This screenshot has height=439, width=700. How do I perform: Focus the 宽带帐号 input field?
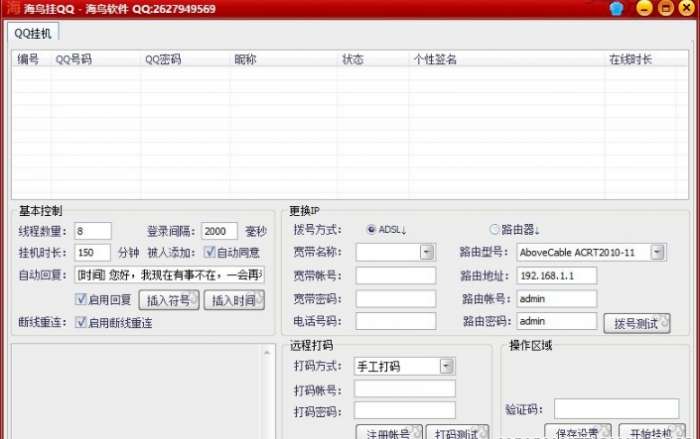[x=396, y=276]
